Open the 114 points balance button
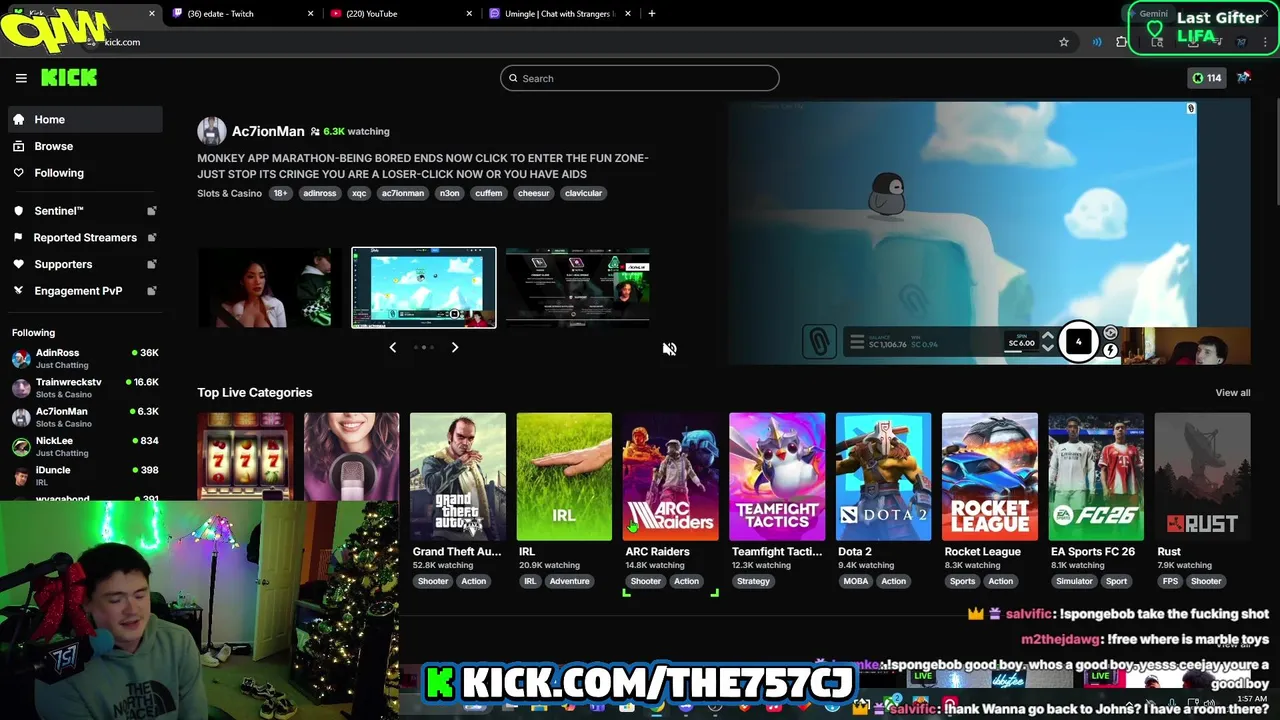Screen dimensions: 1280x720 point(1206,78)
